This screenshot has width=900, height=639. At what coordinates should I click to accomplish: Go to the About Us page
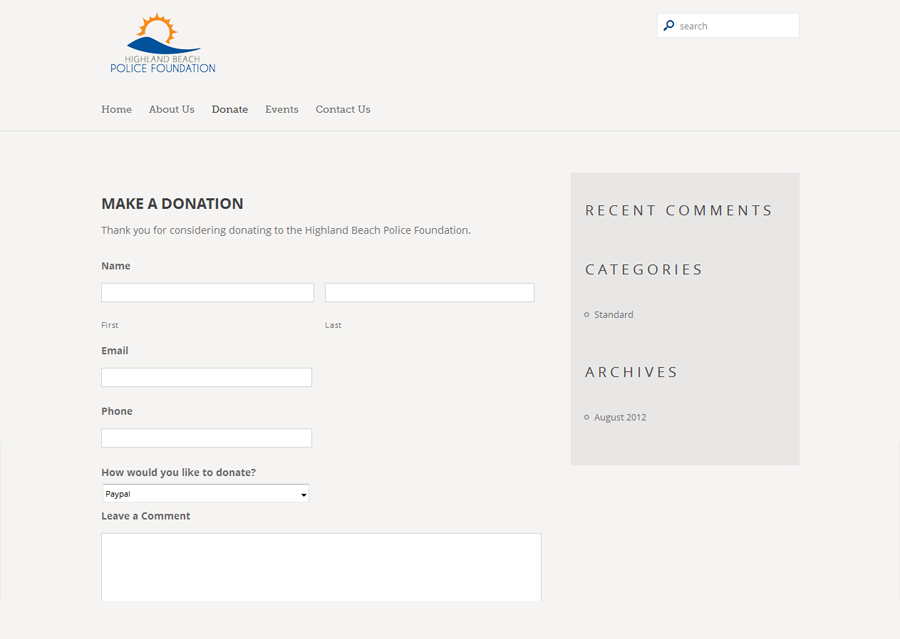coord(171,110)
